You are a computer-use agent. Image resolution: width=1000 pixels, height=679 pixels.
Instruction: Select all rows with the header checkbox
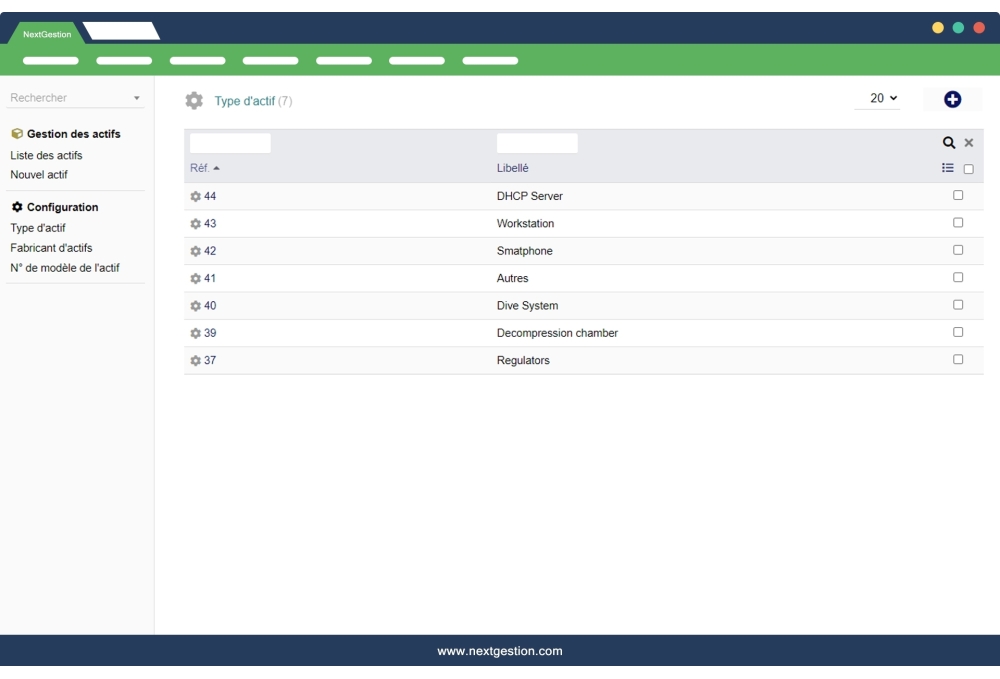tap(970, 168)
